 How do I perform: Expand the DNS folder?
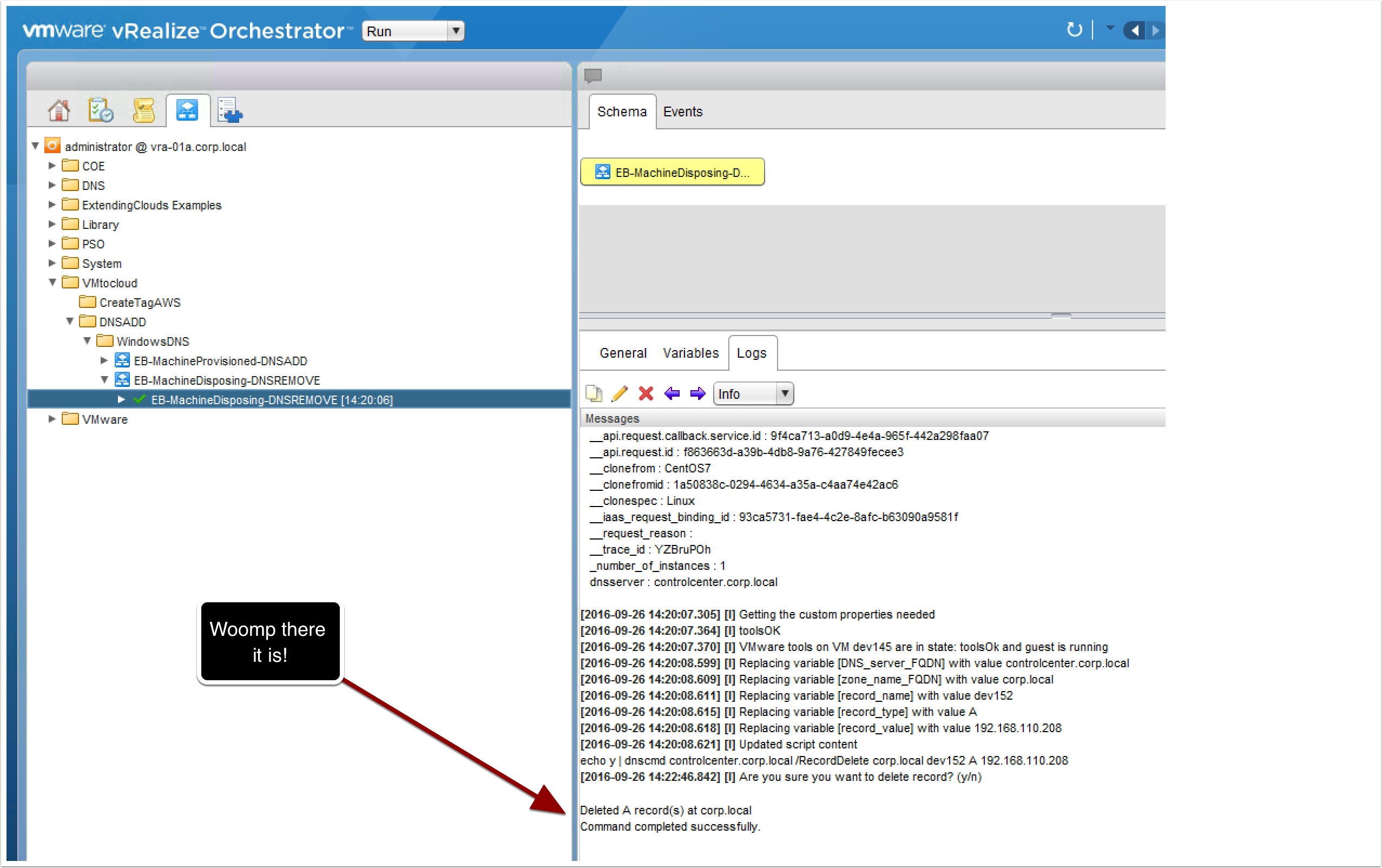[x=51, y=185]
